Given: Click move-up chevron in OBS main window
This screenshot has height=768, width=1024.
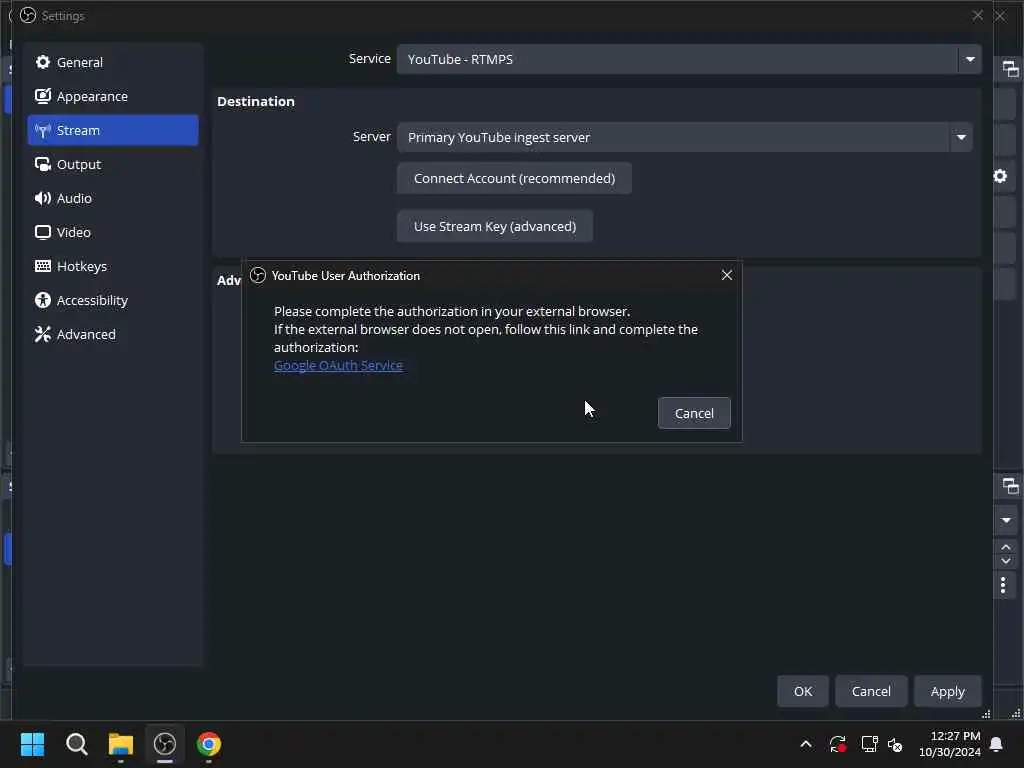Looking at the screenshot, I should coord(1006,547).
